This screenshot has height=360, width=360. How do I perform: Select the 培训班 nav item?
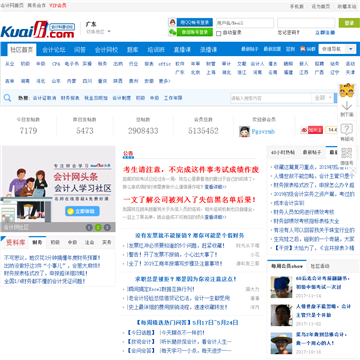click(156, 50)
